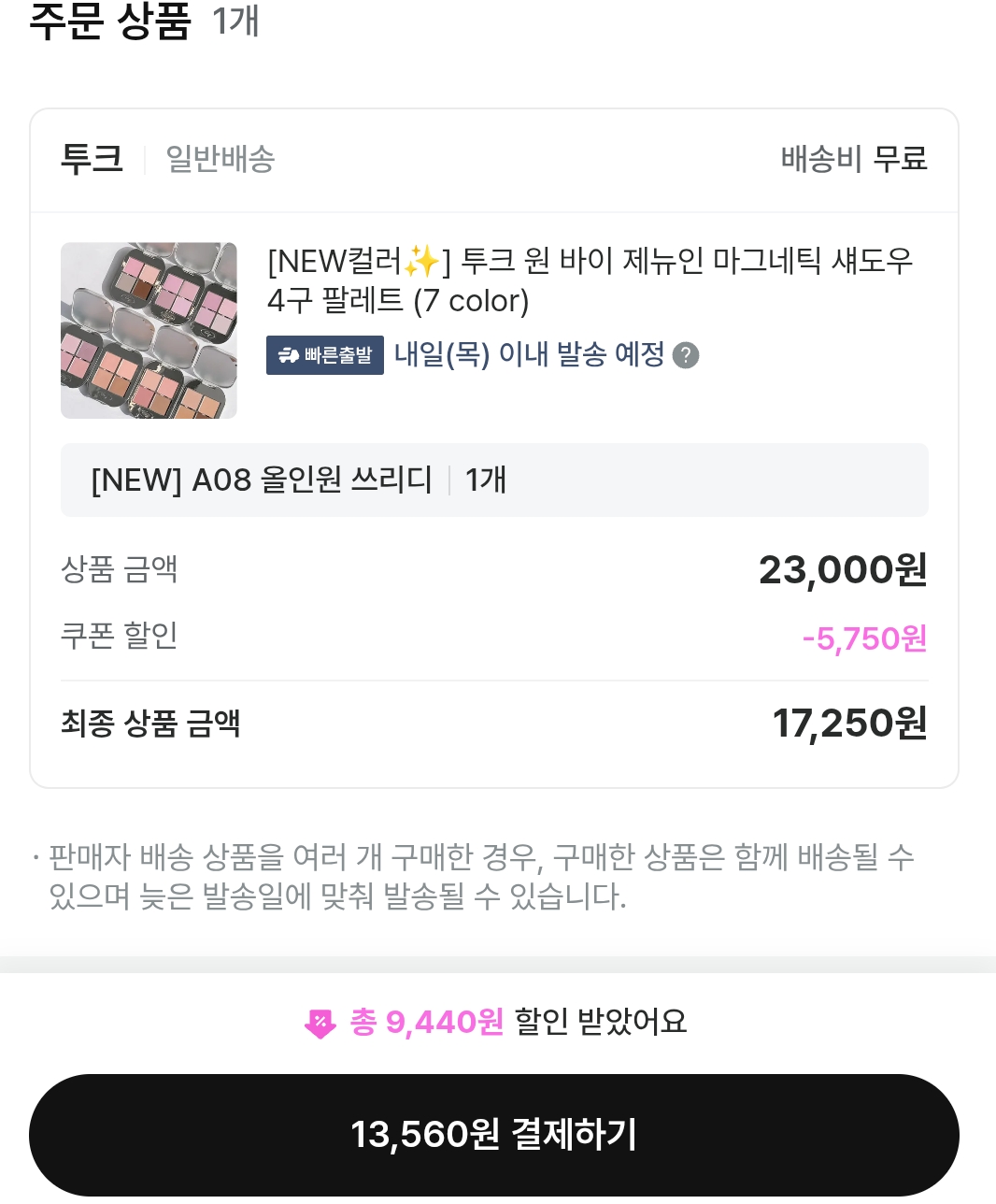Tap the 23,000원 product price
This screenshot has width=996, height=1204.
[x=842, y=569]
